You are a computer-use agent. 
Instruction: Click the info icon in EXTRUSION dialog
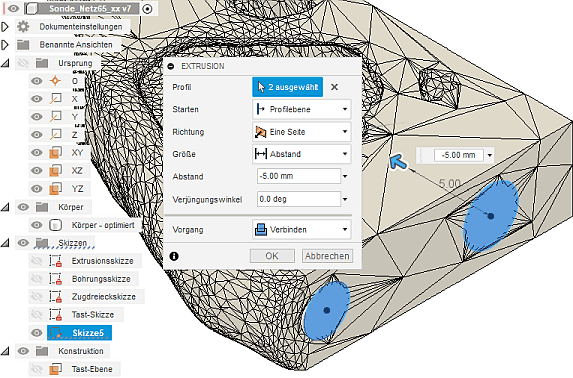point(174,256)
